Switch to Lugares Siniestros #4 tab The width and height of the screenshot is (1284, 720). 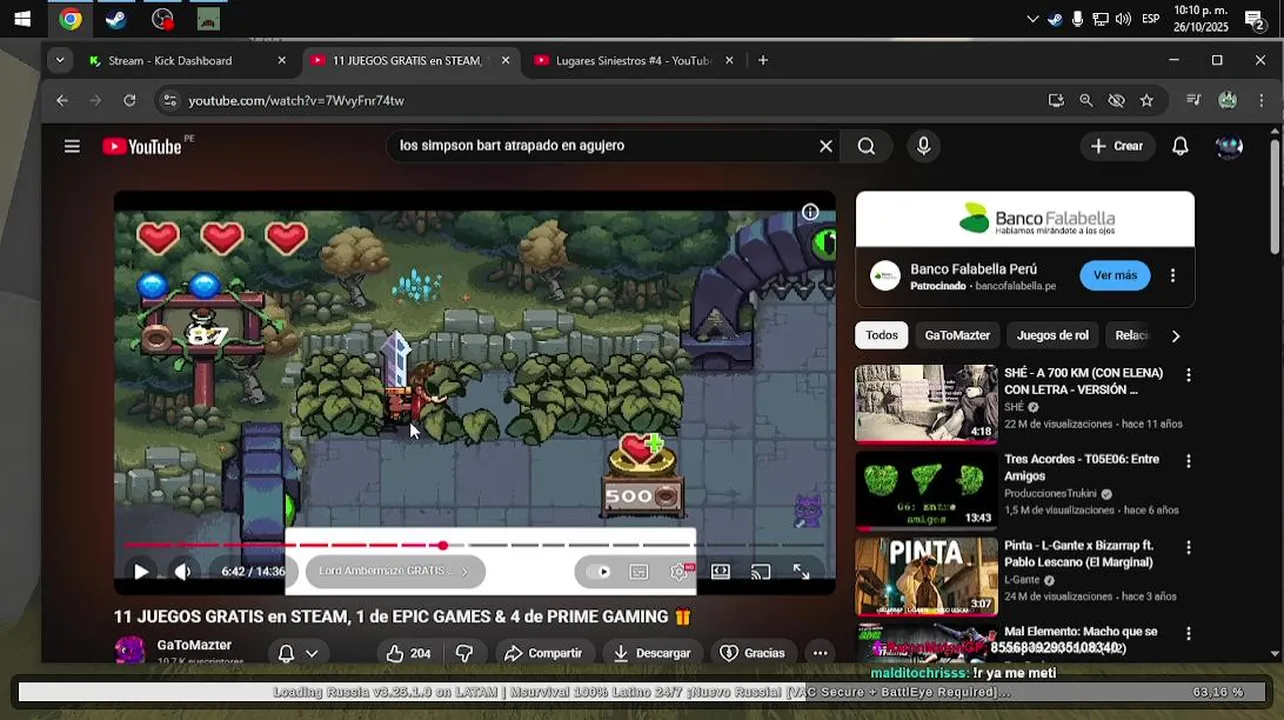click(633, 61)
